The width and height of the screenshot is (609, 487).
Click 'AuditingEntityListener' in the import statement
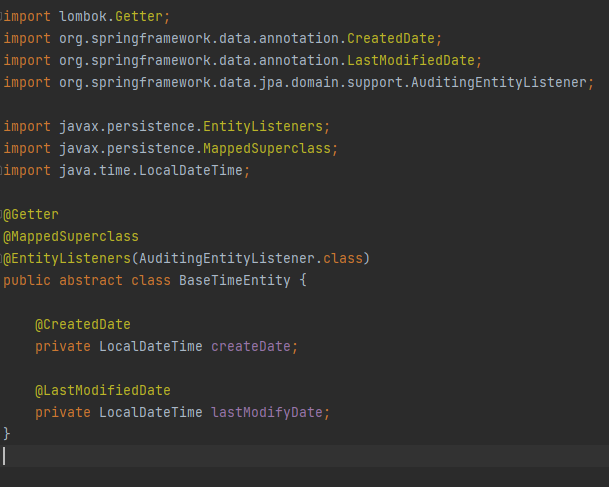(x=499, y=82)
